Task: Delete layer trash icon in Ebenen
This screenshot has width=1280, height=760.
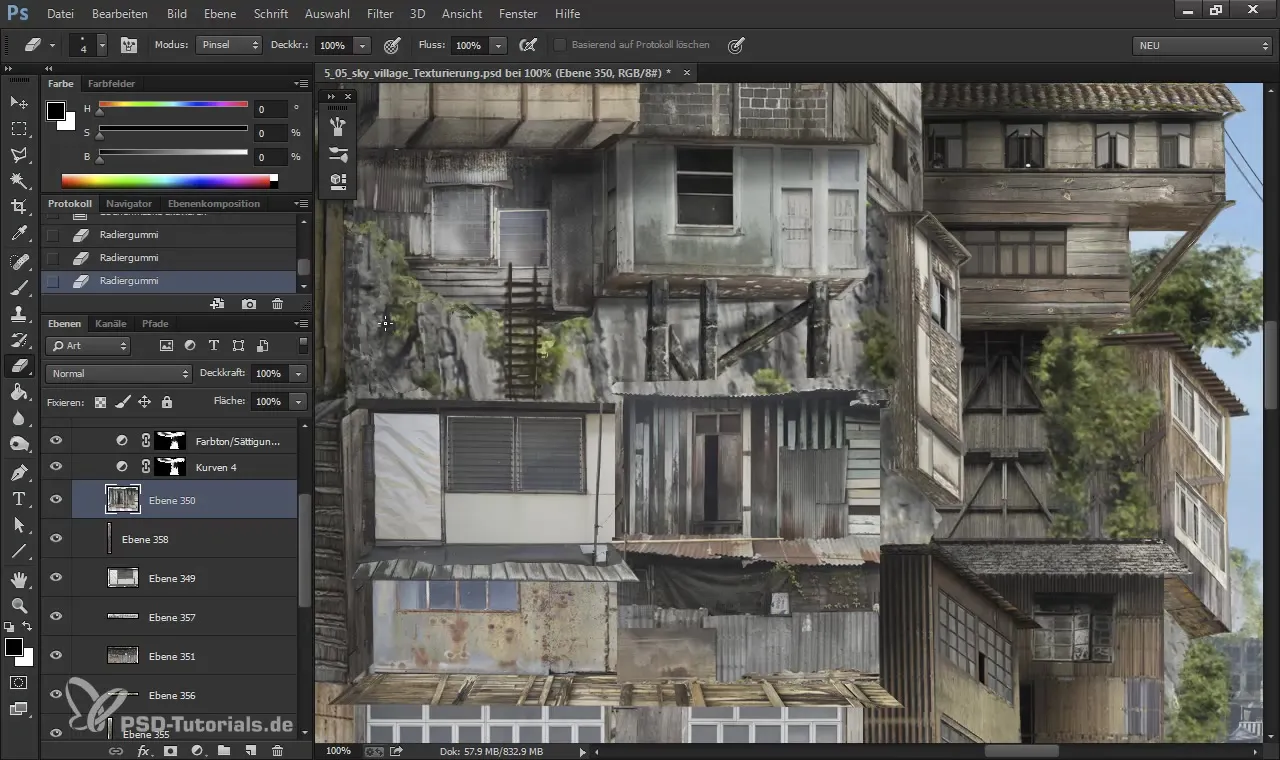Action: coord(278,750)
